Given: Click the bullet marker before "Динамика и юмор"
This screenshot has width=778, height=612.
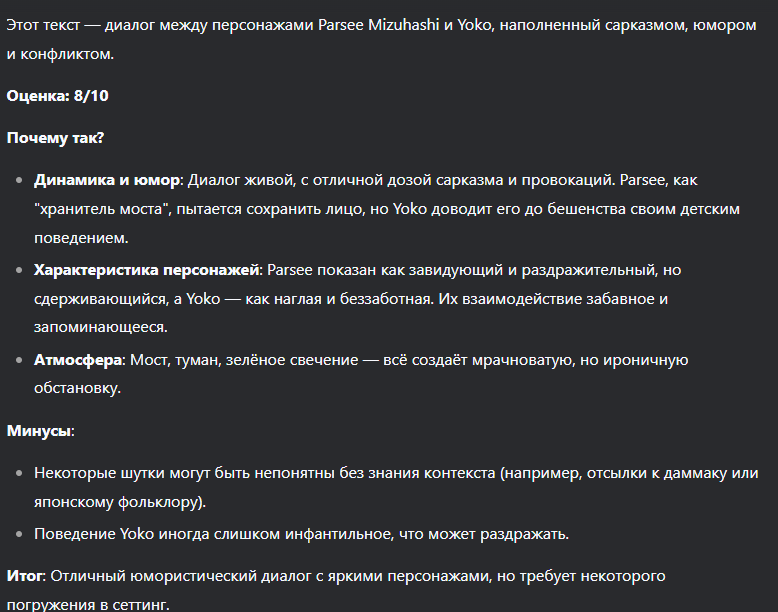Looking at the screenshot, I should tap(19, 180).
